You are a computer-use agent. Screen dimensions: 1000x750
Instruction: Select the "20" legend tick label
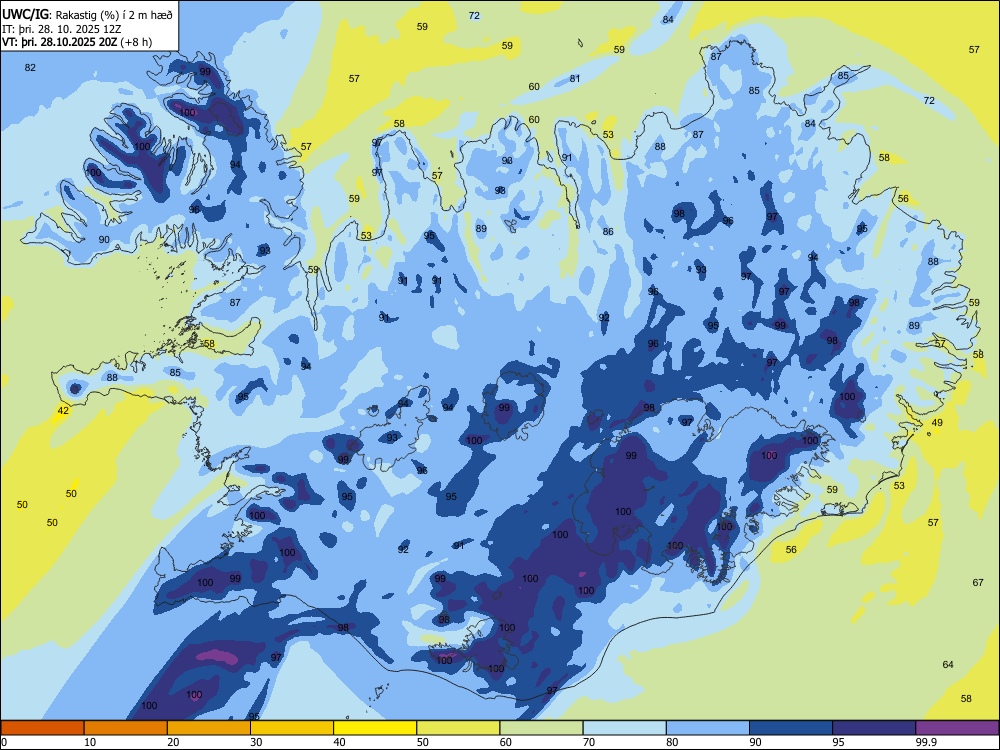coord(173,742)
